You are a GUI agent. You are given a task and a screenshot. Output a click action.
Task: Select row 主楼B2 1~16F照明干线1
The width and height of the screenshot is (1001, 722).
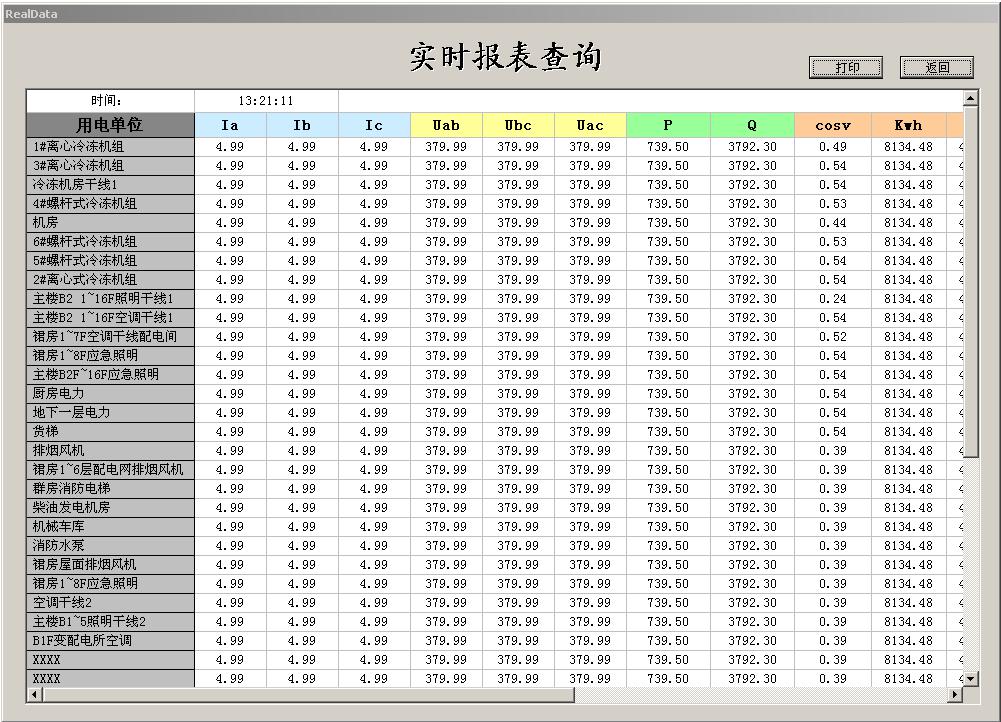pyautogui.click(x=110, y=299)
